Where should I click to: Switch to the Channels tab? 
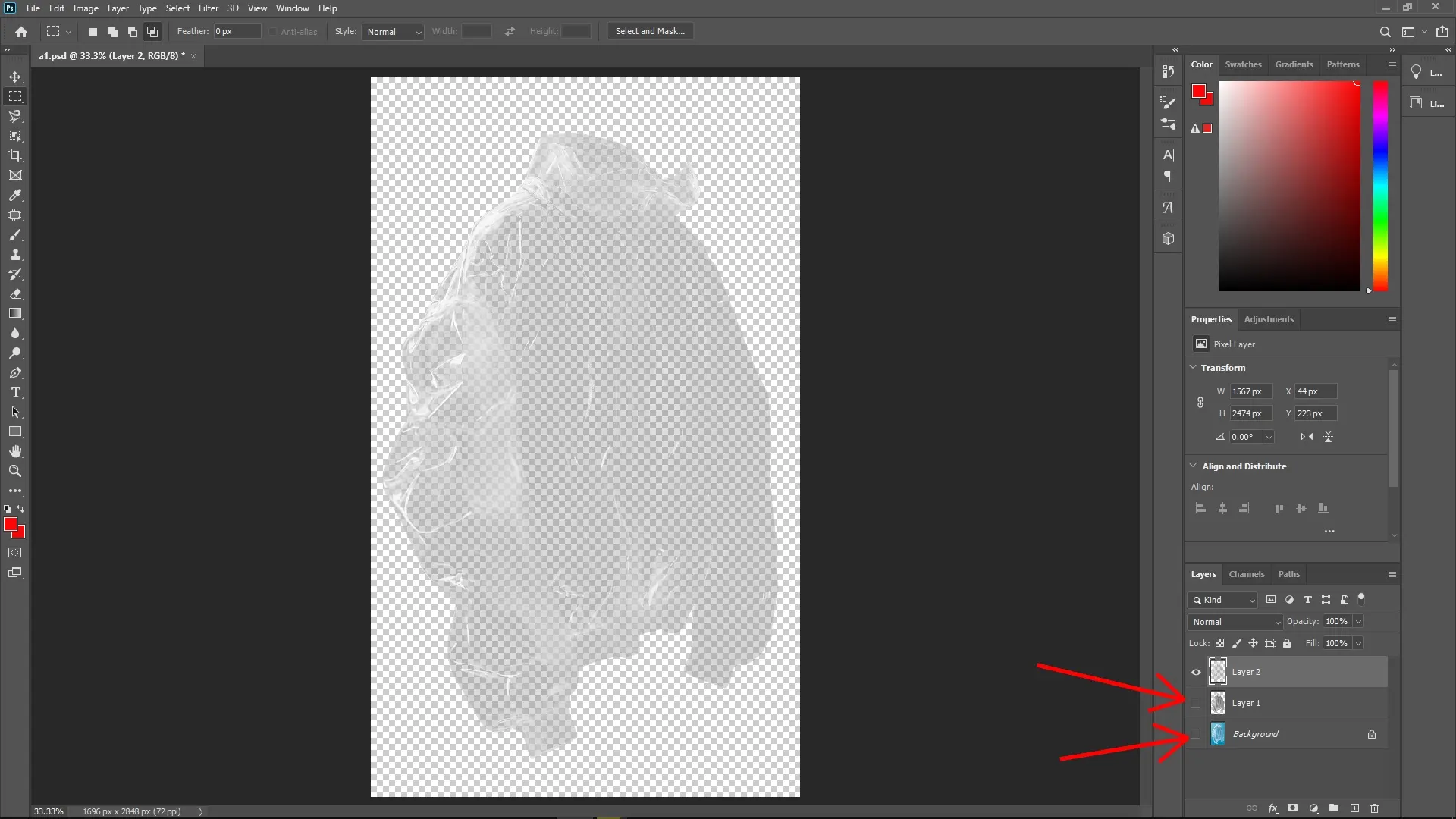1247,574
